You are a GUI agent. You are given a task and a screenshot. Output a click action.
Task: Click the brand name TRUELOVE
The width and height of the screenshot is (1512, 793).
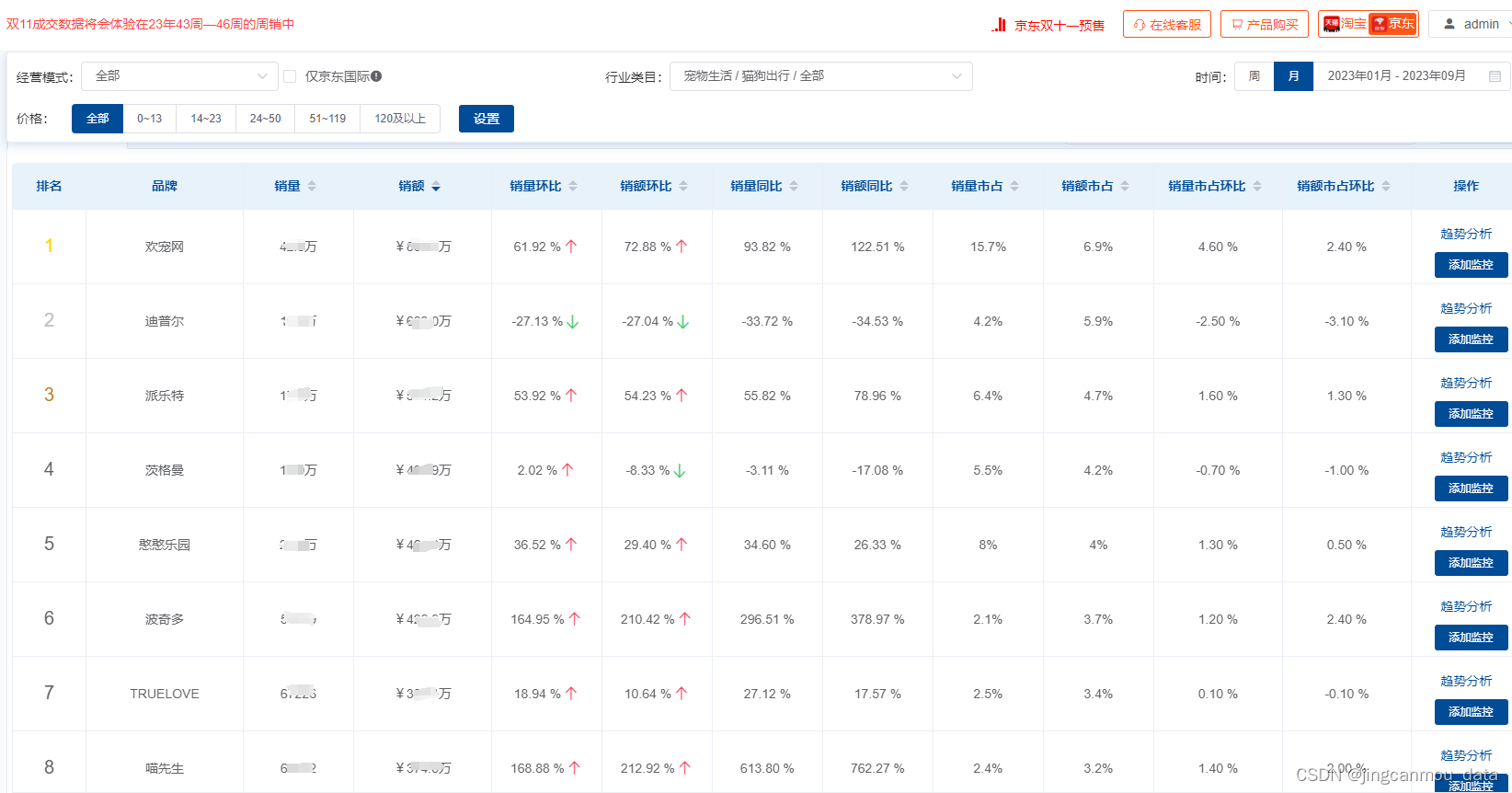[x=165, y=694]
